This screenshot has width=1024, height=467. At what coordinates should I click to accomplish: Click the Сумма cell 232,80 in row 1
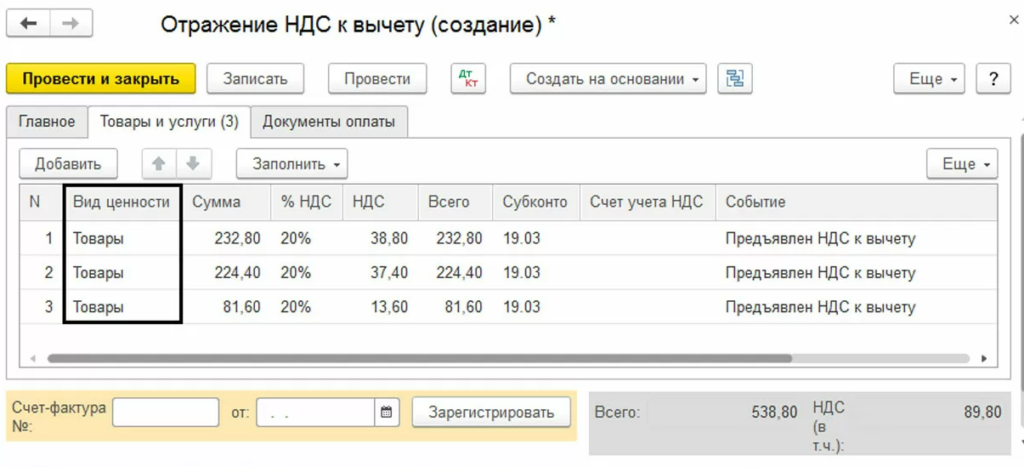pos(227,238)
